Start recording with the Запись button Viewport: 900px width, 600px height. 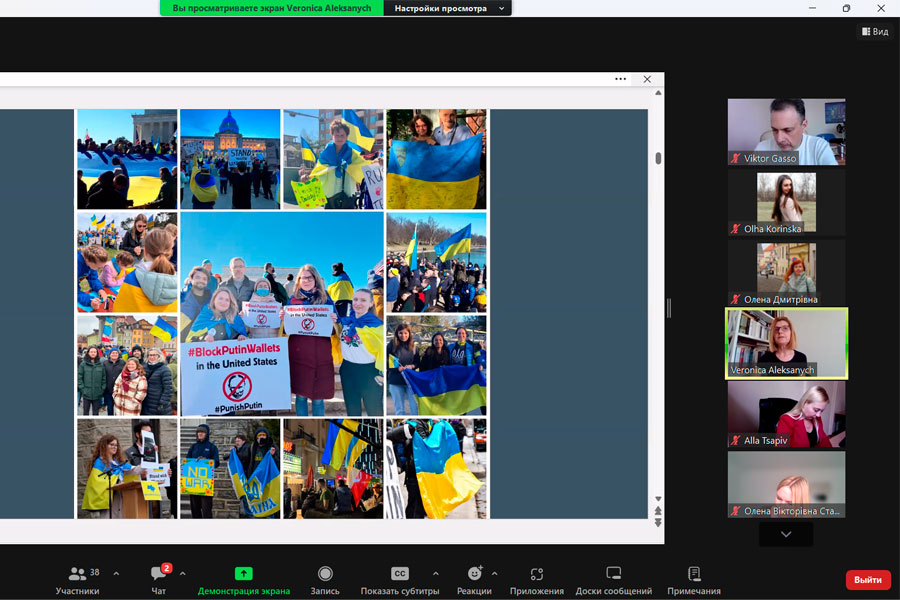click(x=325, y=580)
